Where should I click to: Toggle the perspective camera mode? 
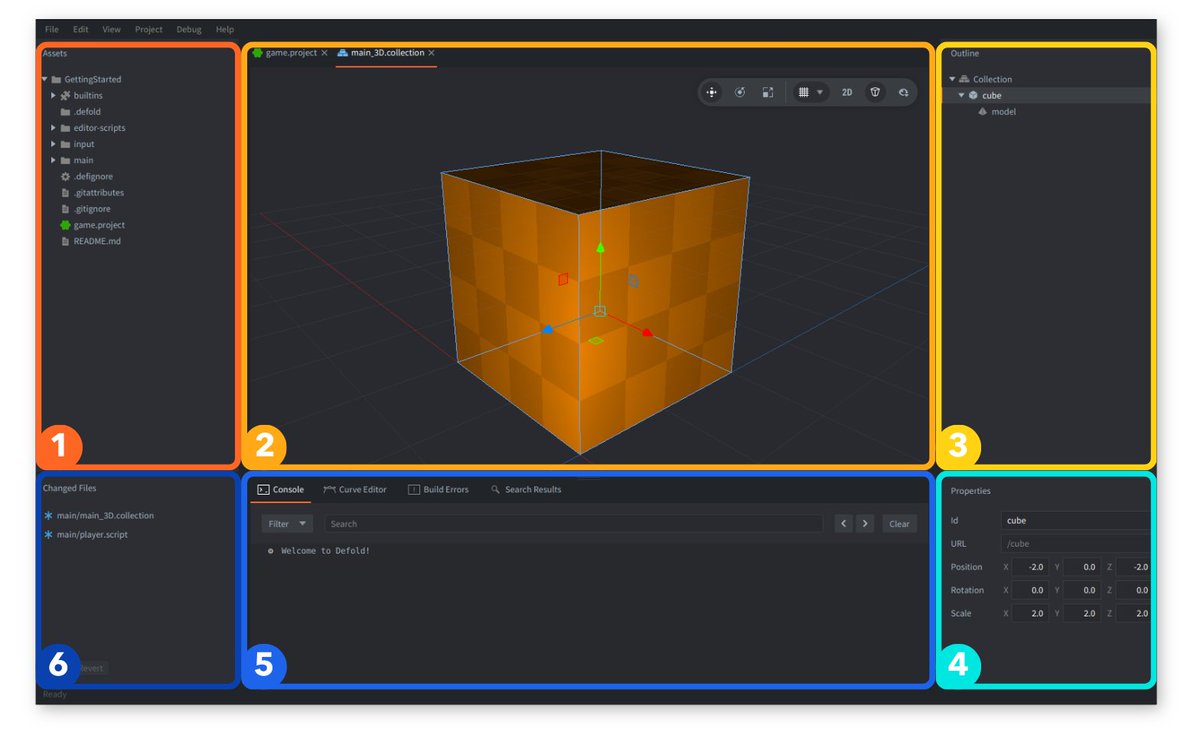(x=875, y=92)
